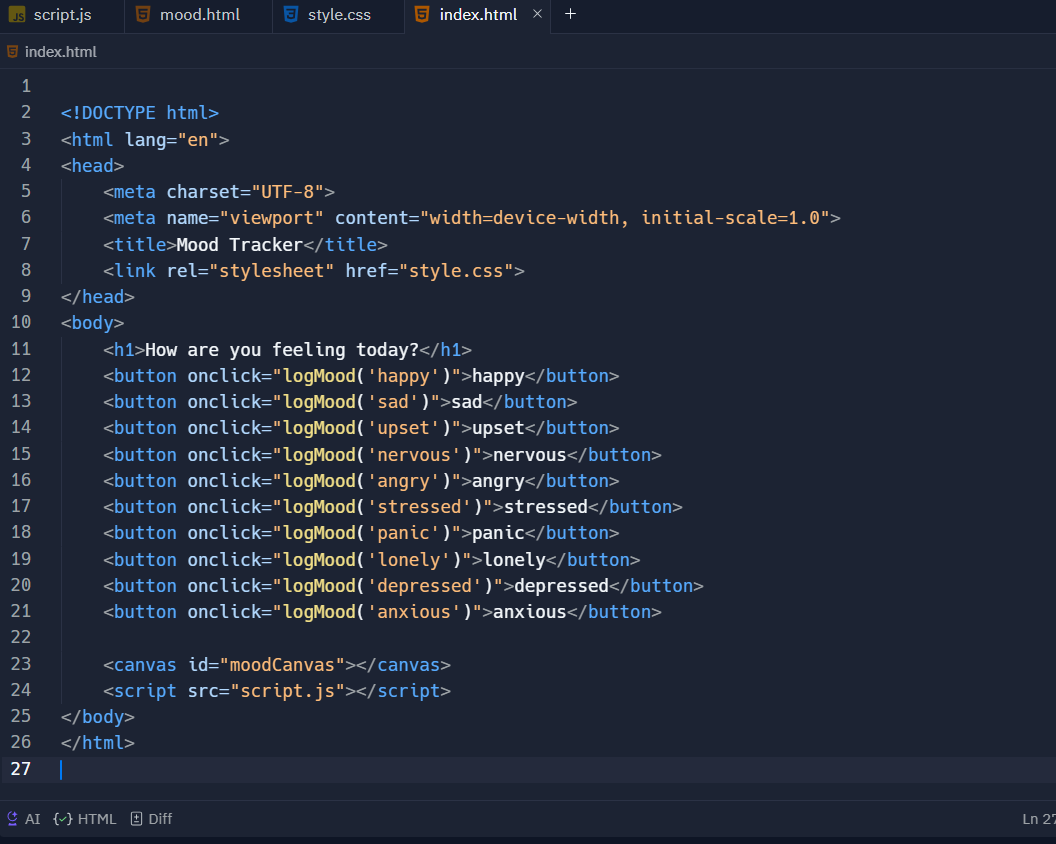Viewport: 1056px width, 844px height.
Task: Open the mood.html tab
Action: coord(199,15)
